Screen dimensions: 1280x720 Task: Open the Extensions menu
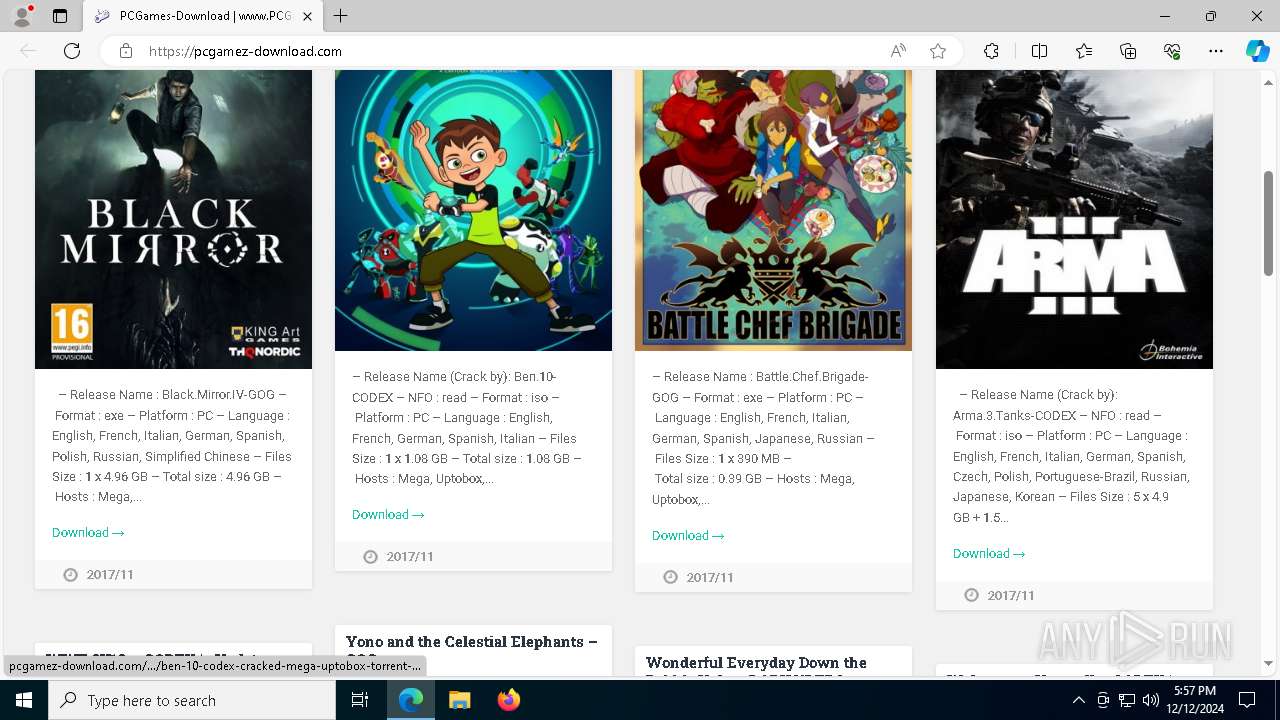pyautogui.click(x=991, y=51)
